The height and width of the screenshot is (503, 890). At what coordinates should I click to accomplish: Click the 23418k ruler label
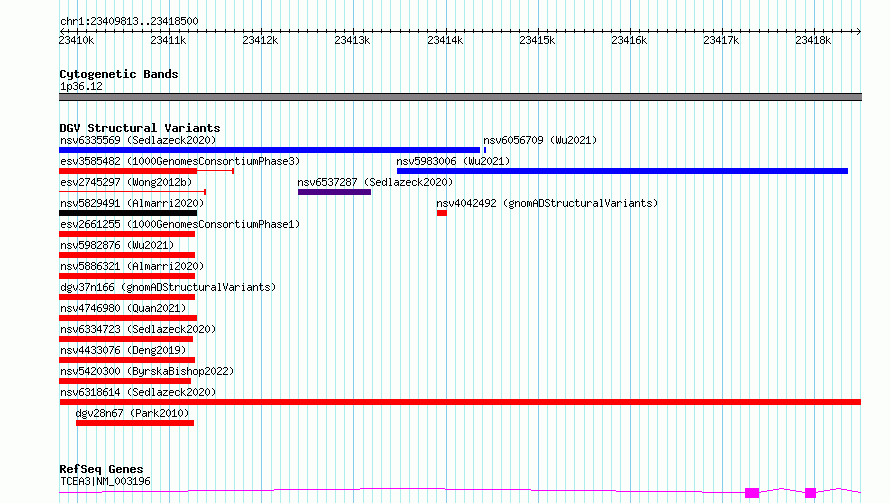(813, 40)
